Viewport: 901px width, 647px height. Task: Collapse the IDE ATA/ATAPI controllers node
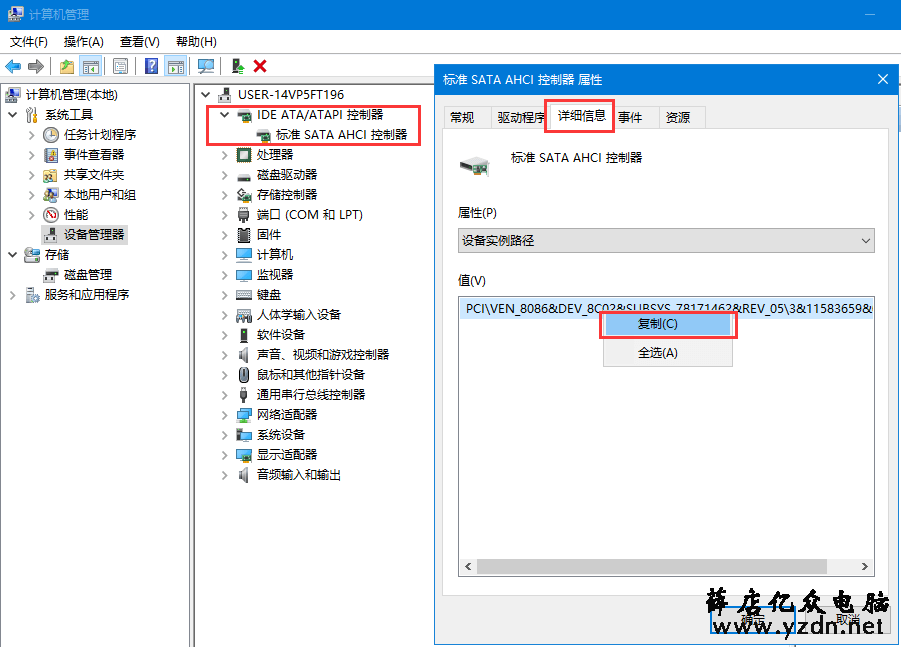click(x=225, y=115)
